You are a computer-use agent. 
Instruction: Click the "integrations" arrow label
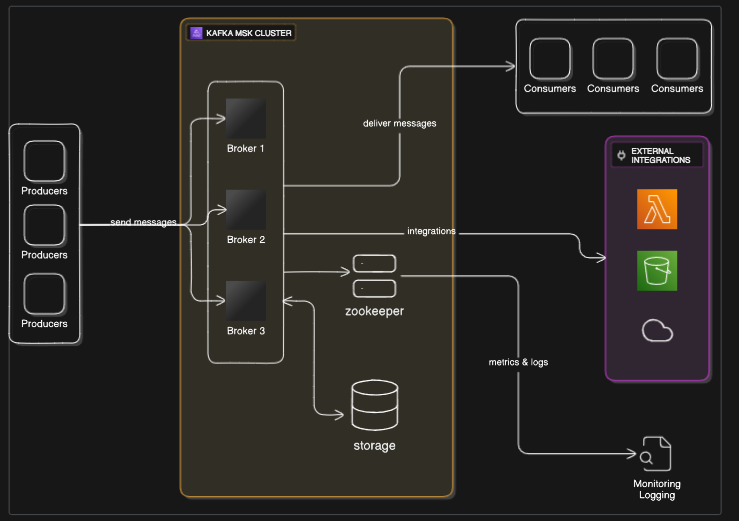tap(431, 231)
